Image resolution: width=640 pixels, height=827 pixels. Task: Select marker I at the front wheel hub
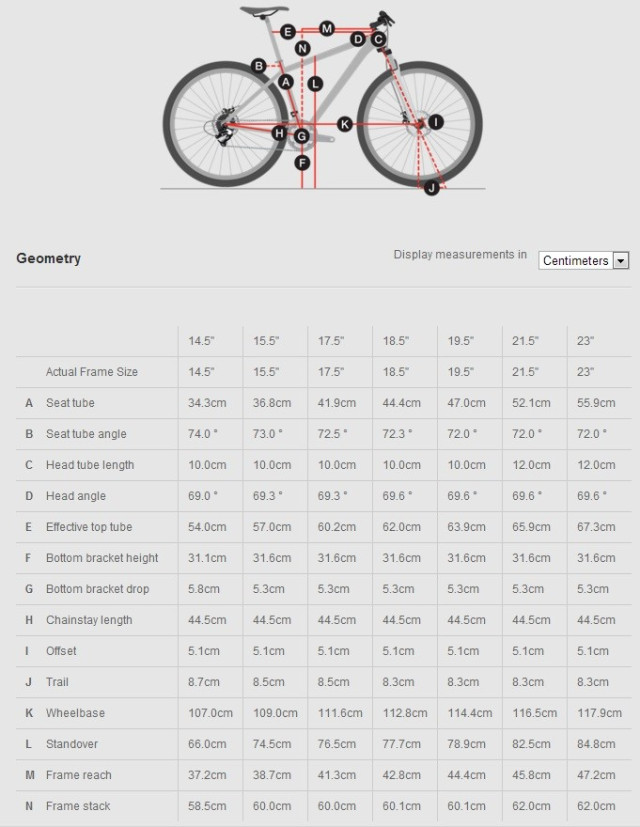coord(435,122)
